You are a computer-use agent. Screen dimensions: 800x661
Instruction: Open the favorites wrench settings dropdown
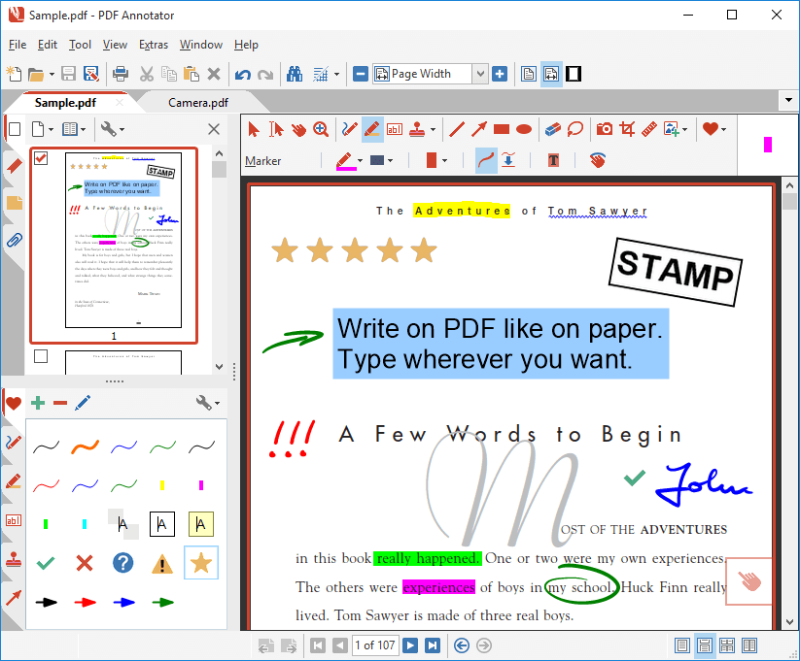pyautogui.click(x=208, y=403)
